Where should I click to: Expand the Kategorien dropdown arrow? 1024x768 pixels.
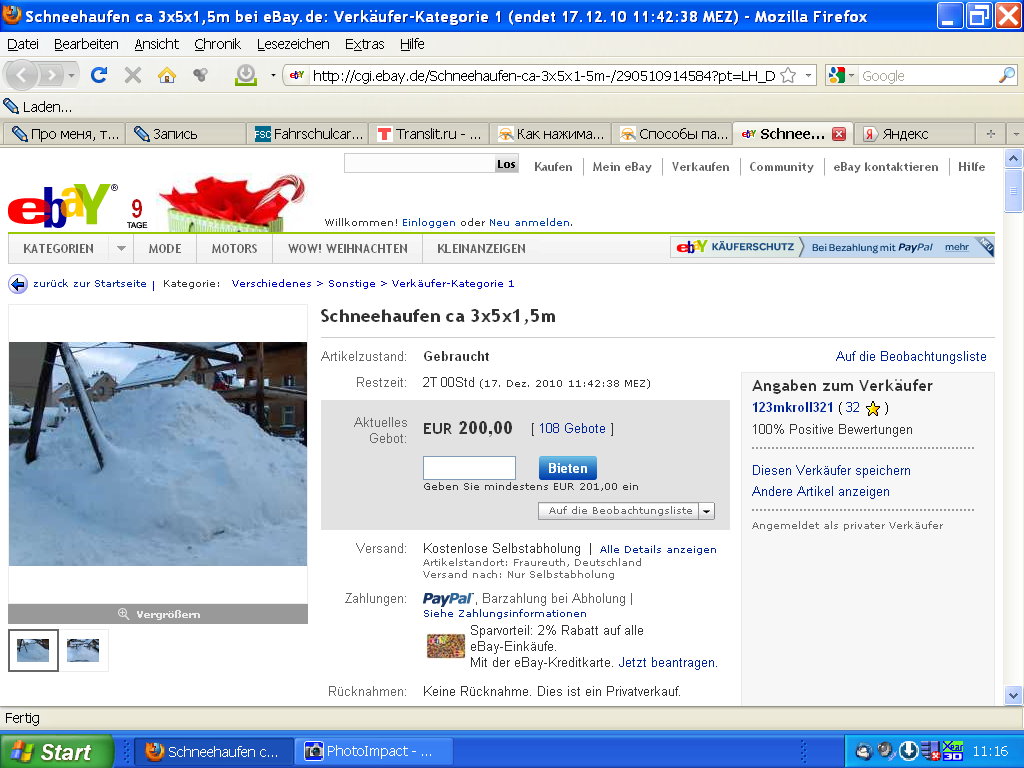120,249
